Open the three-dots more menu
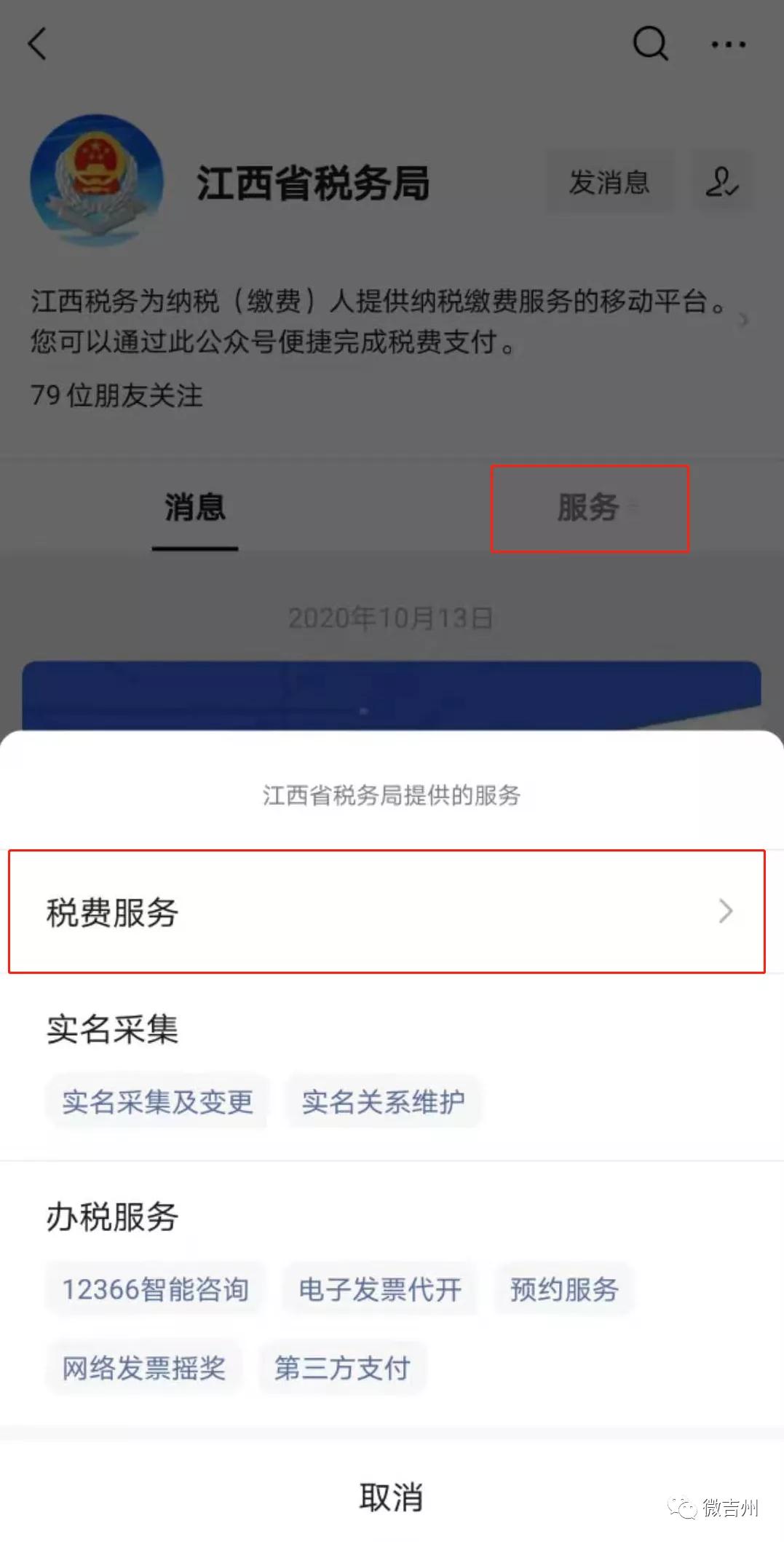The width and height of the screenshot is (784, 1542). (x=728, y=44)
